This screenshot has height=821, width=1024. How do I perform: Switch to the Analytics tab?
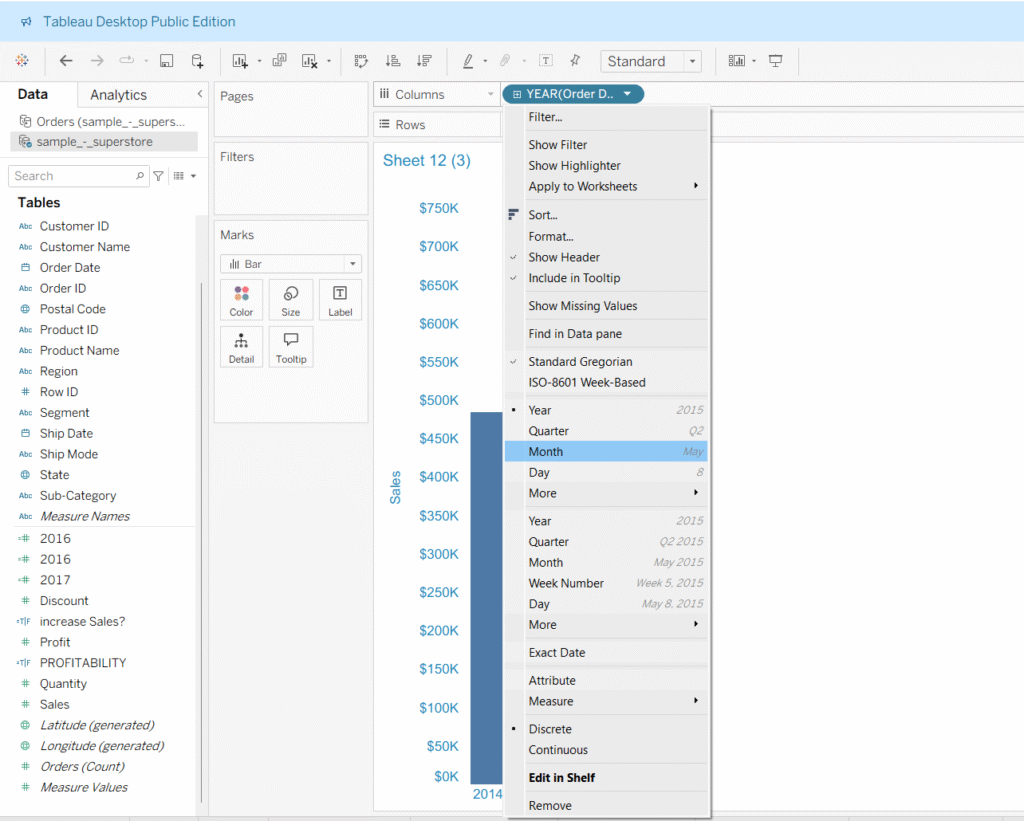(x=118, y=95)
